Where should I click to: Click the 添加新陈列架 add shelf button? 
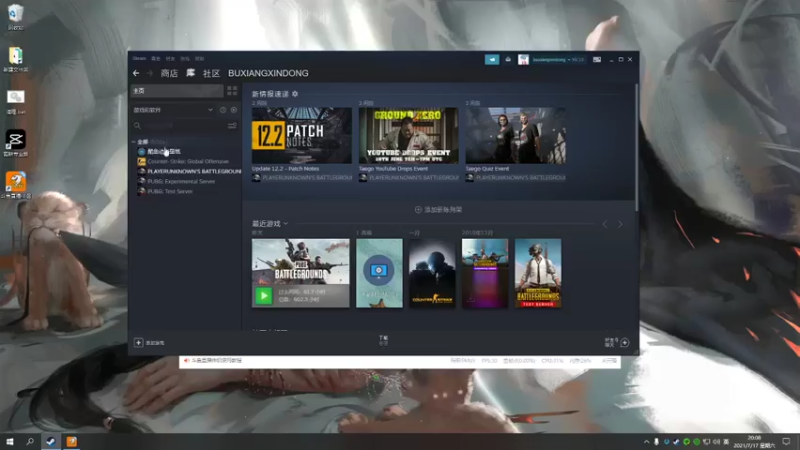[x=438, y=210]
